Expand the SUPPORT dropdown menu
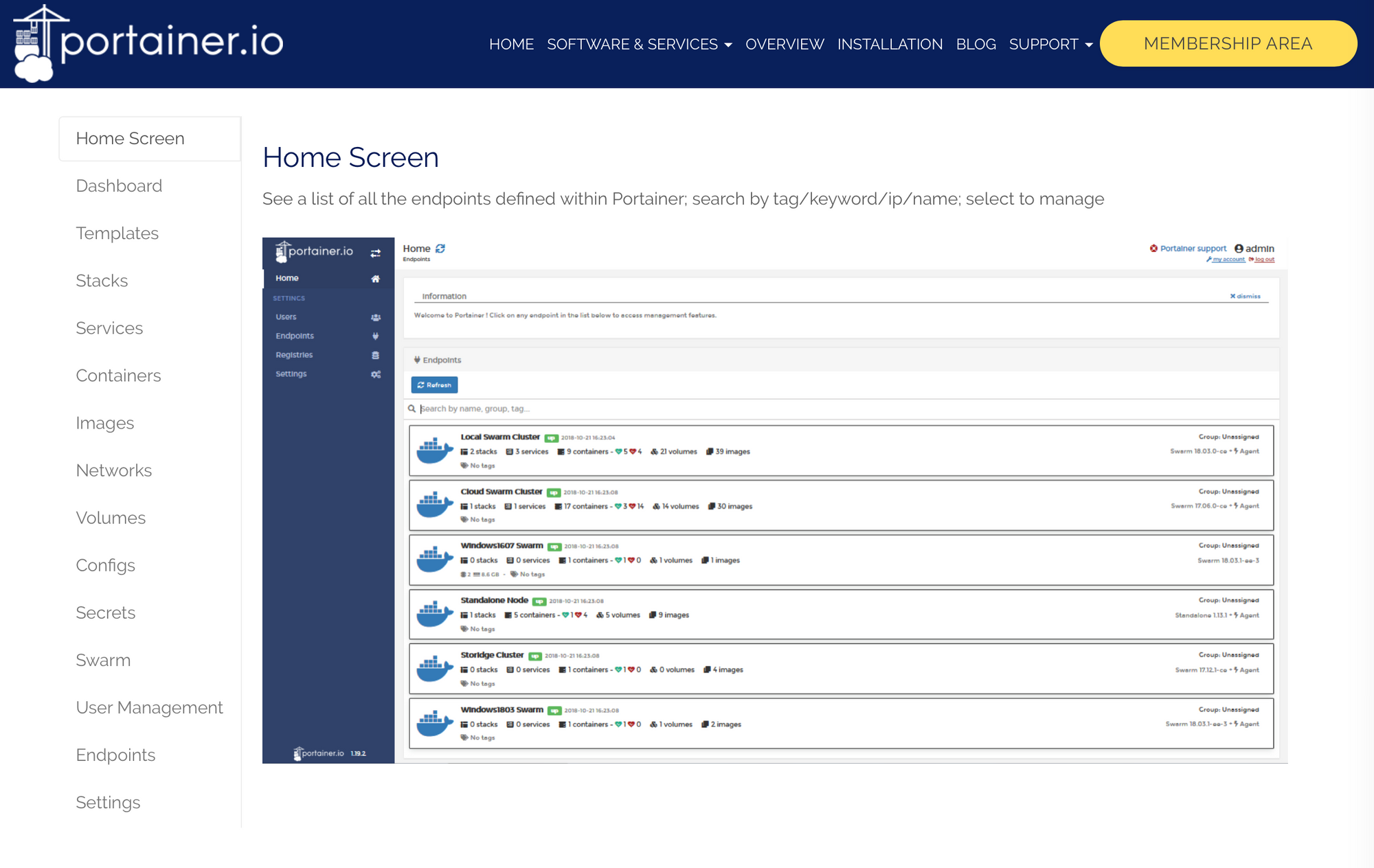 [1050, 44]
